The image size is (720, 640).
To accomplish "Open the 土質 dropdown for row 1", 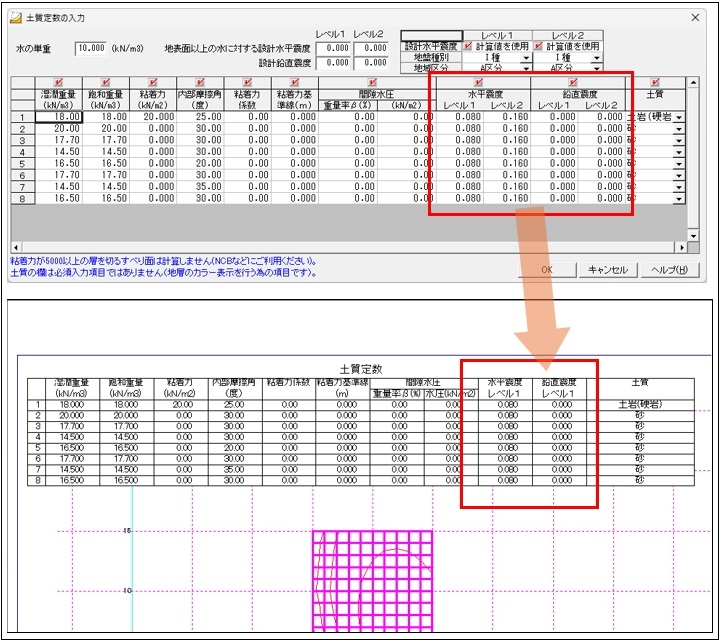I will (x=679, y=118).
